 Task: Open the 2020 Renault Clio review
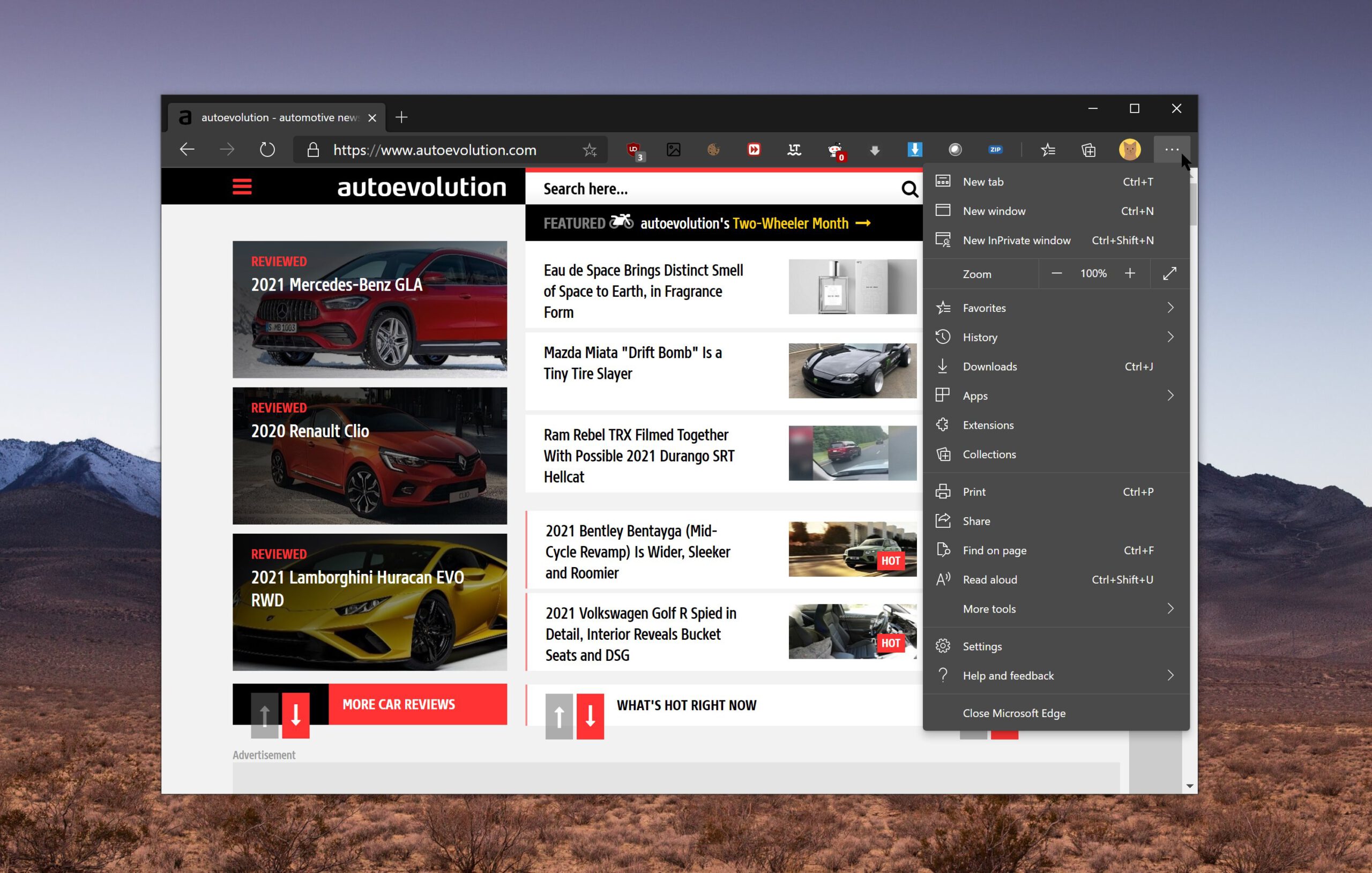pyautogui.click(x=370, y=456)
